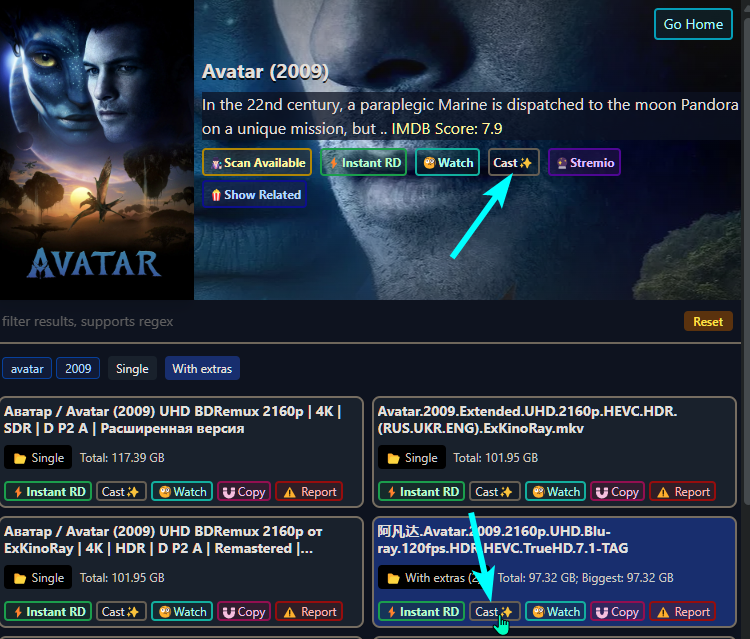Click the Go Home button
Viewport: 750px width, 639px height.
click(693, 24)
